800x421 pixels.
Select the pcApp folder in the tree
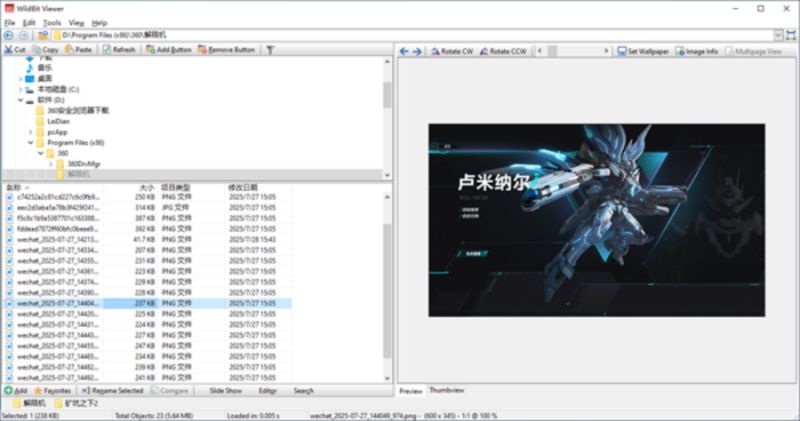[57, 132]
